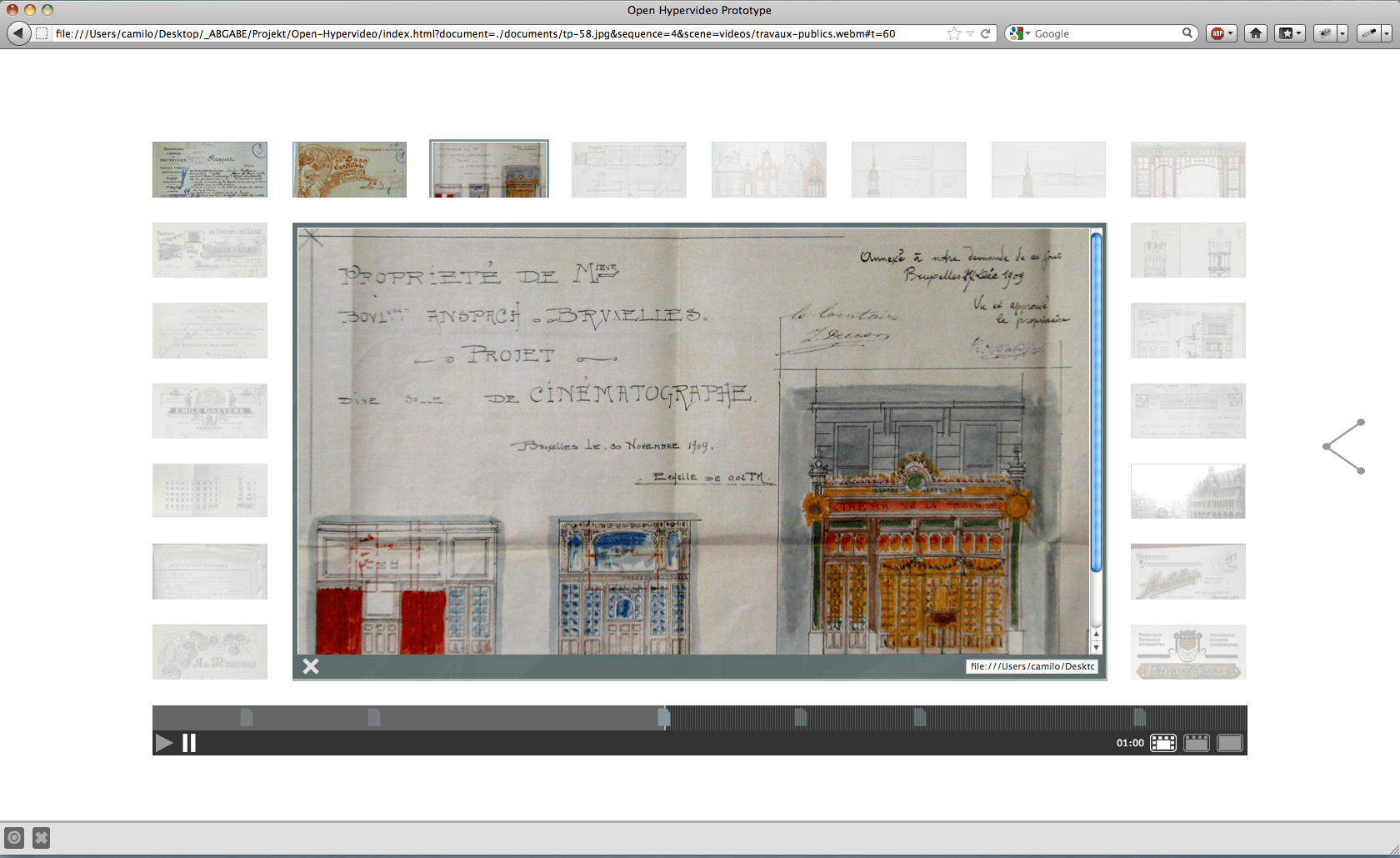Click the timeline at the current playhead marker
The height and width of the screenshot is (858, 1400).
pyautogui.click(x=664, y=717)
